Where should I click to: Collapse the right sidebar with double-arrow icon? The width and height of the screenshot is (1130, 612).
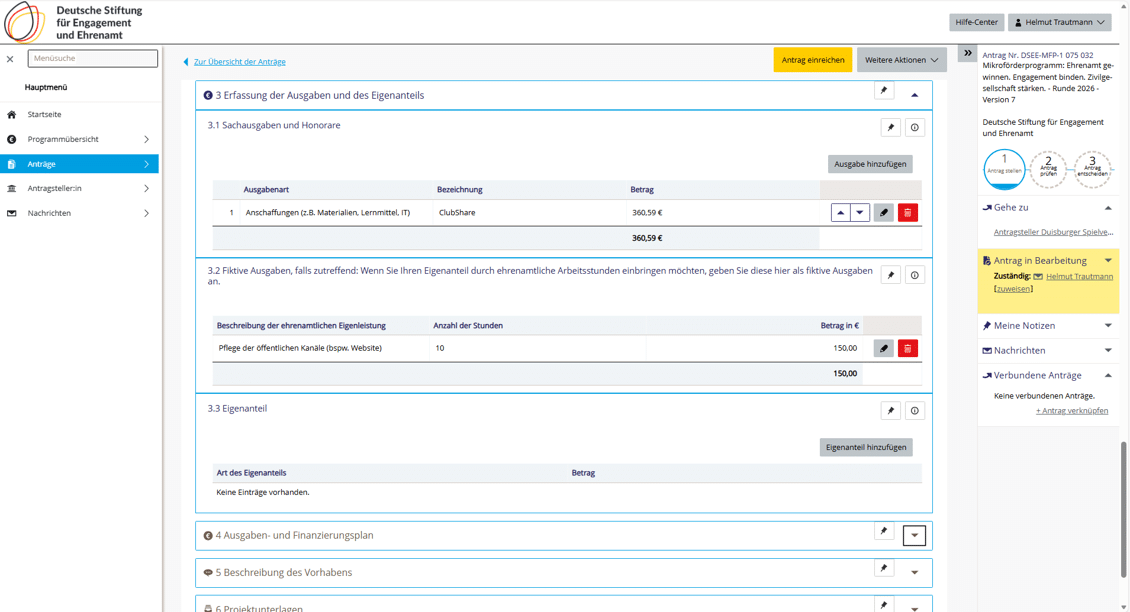pos(967,53)
